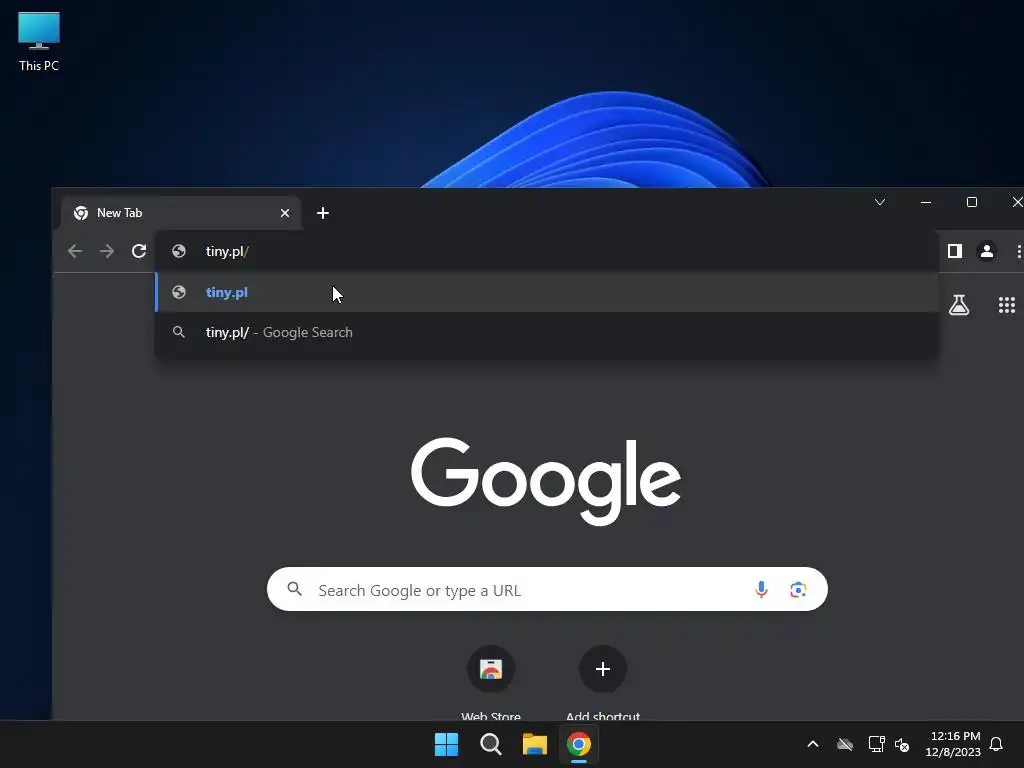Click the address bar containing tiny.pl/
Image resolution: width=1024 pixels, height=768 pixels.
pyautogui.click(x=547, y=251)
